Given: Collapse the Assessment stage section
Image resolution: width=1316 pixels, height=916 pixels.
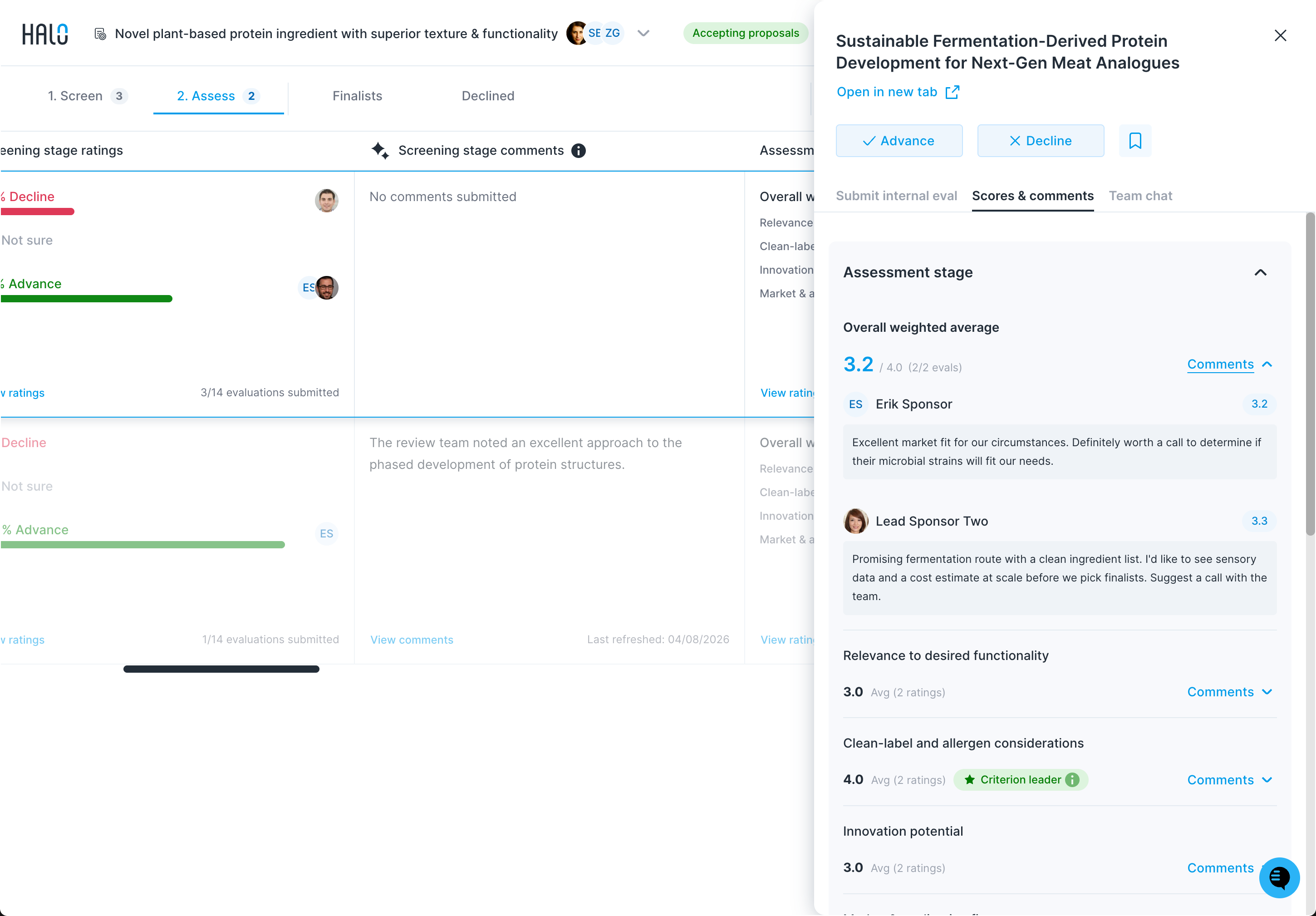Looking at the screenshot, I should pyautogui.click(x=1260, y=272).
